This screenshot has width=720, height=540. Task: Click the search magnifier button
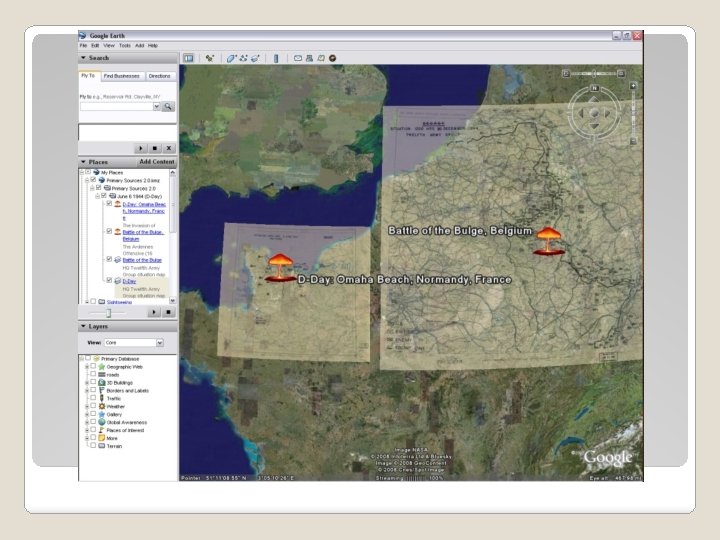pyautogui.click(x=168, y=106)
